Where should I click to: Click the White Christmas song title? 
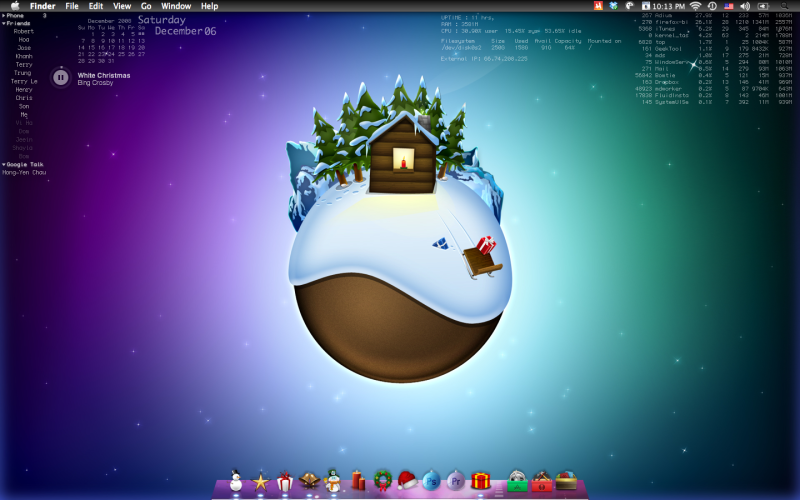[x=104, y=75]
